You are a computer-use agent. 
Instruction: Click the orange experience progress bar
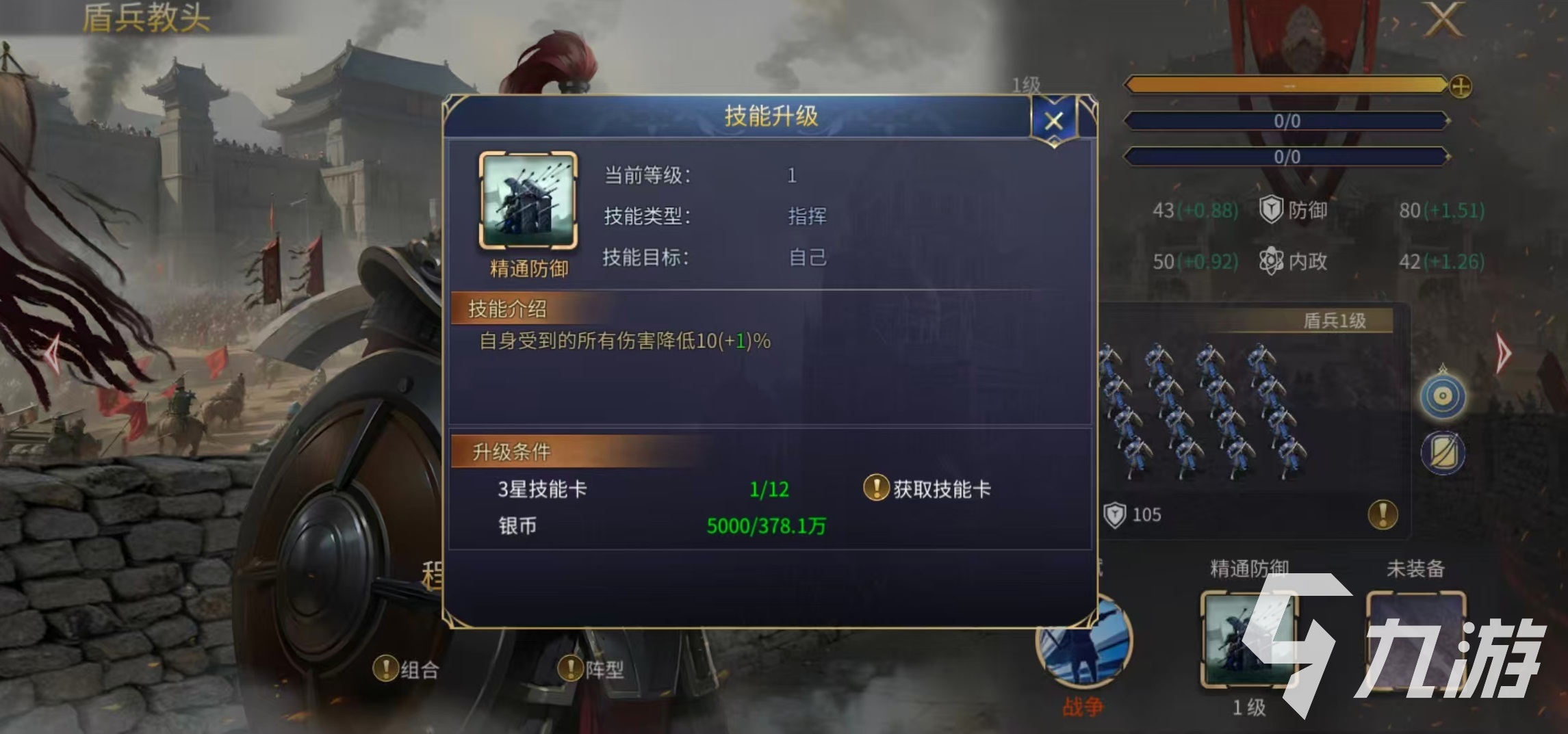coord(1287,86)
